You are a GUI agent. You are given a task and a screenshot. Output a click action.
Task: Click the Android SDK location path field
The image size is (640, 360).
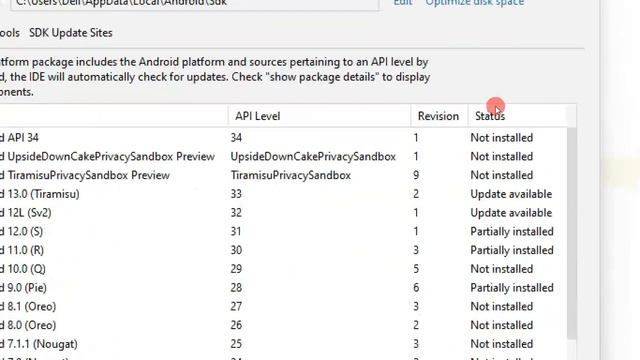click(195, 4)
